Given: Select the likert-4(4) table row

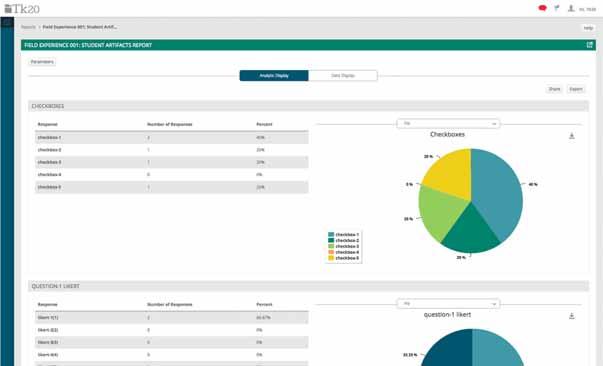Looking at the screenshot, I should [x=172, y=355].
